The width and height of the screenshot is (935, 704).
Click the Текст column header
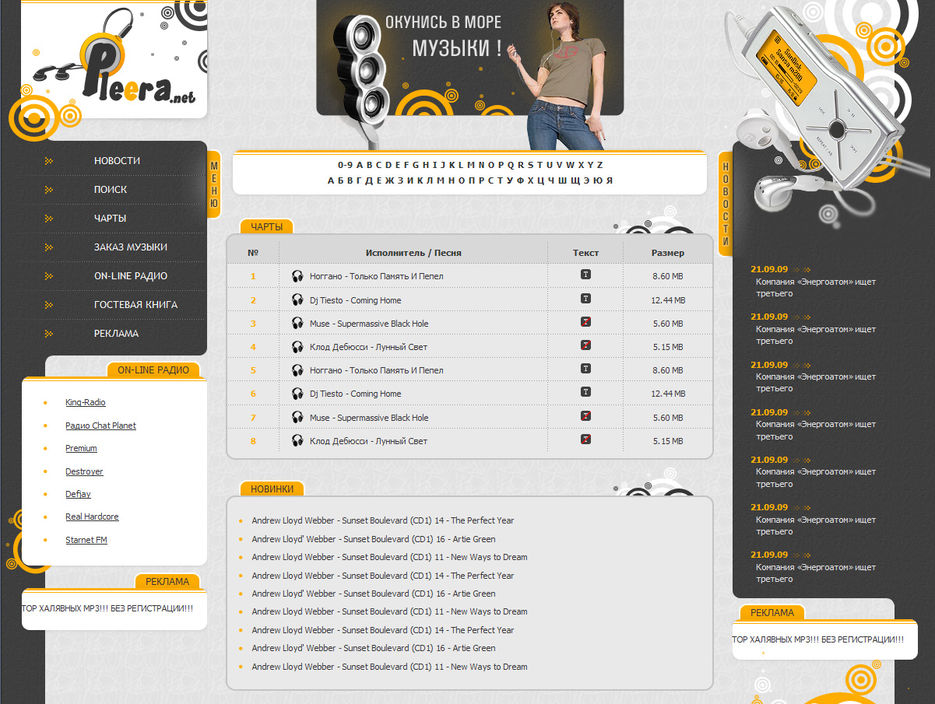coord(586,253)
